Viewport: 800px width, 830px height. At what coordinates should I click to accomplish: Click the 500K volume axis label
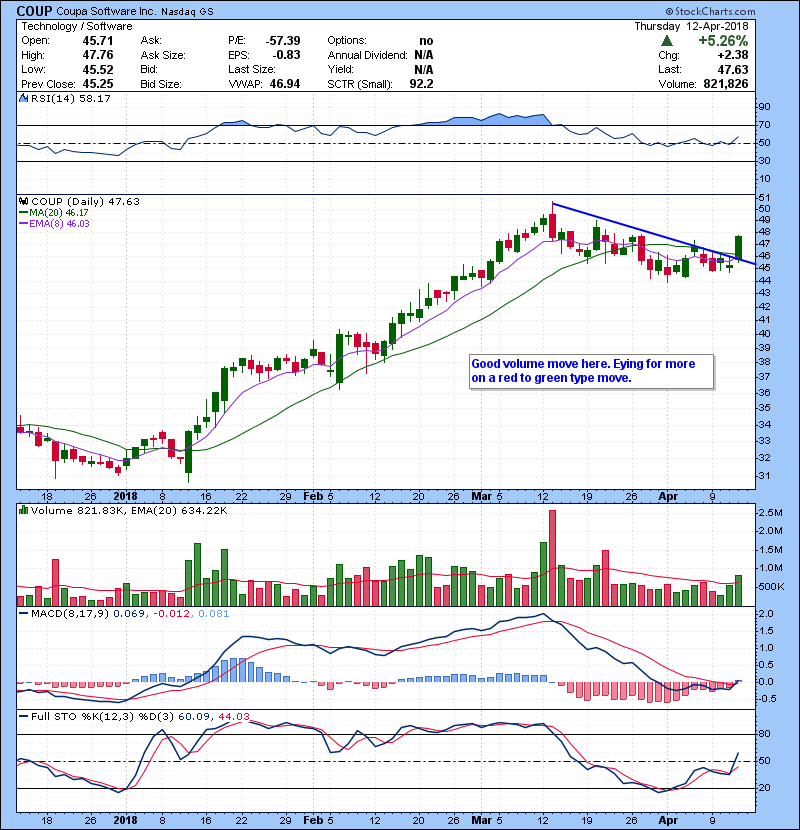click(771, 587)
